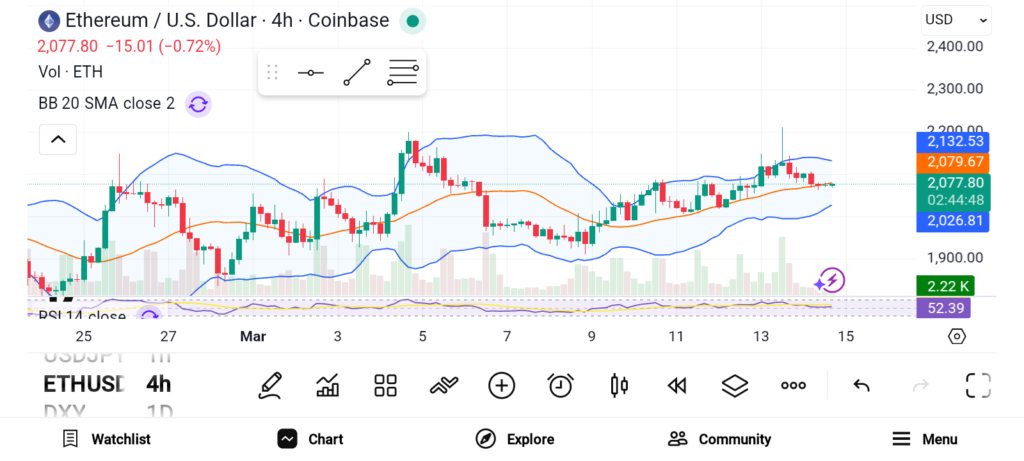The width and height of the screenshot is (1024, 461).
Task: Expand more toolbar options via three dots
Action: point(794,385)
